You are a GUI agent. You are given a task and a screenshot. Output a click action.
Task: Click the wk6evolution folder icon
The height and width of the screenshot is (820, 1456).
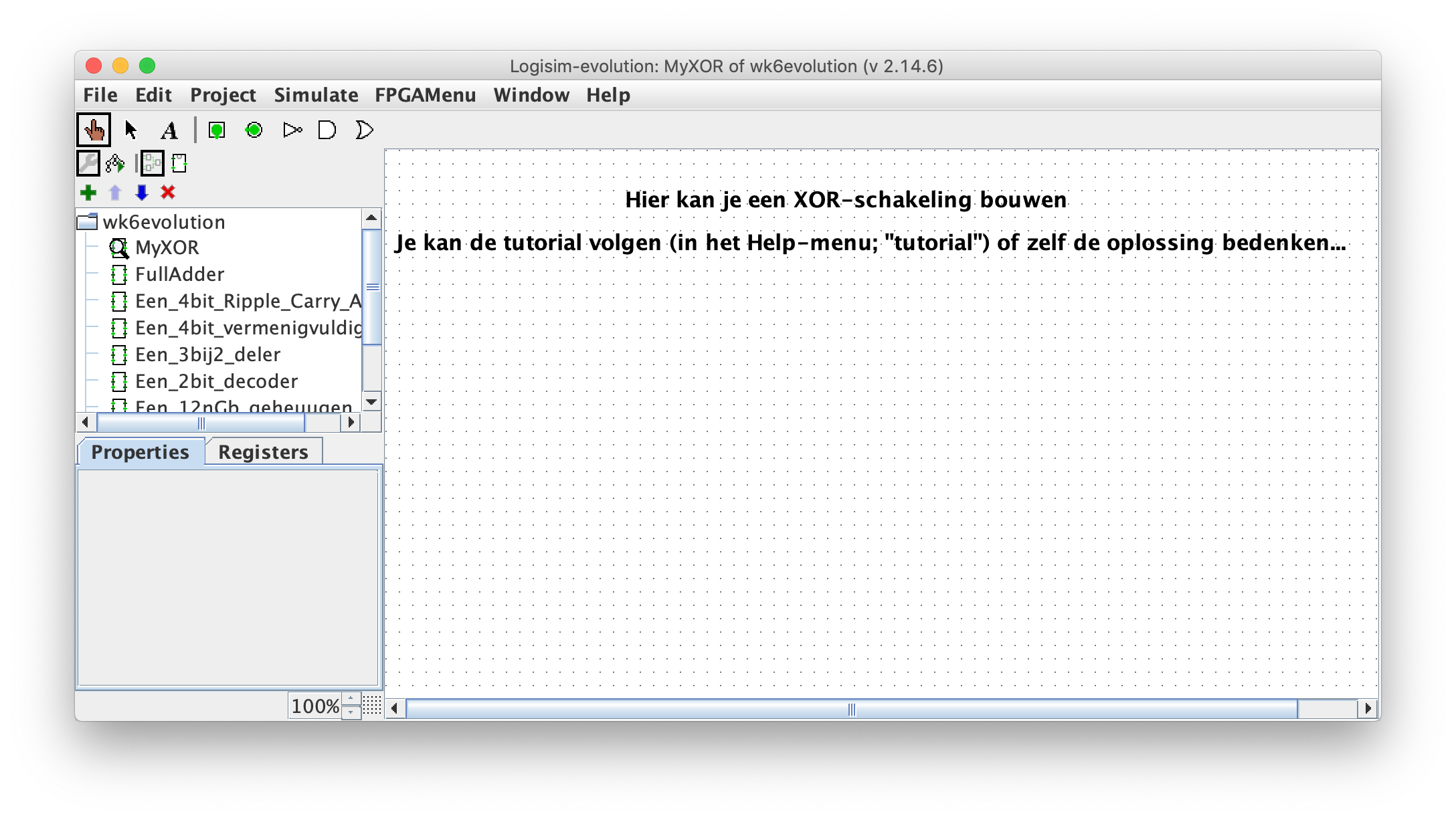[88, 221]
